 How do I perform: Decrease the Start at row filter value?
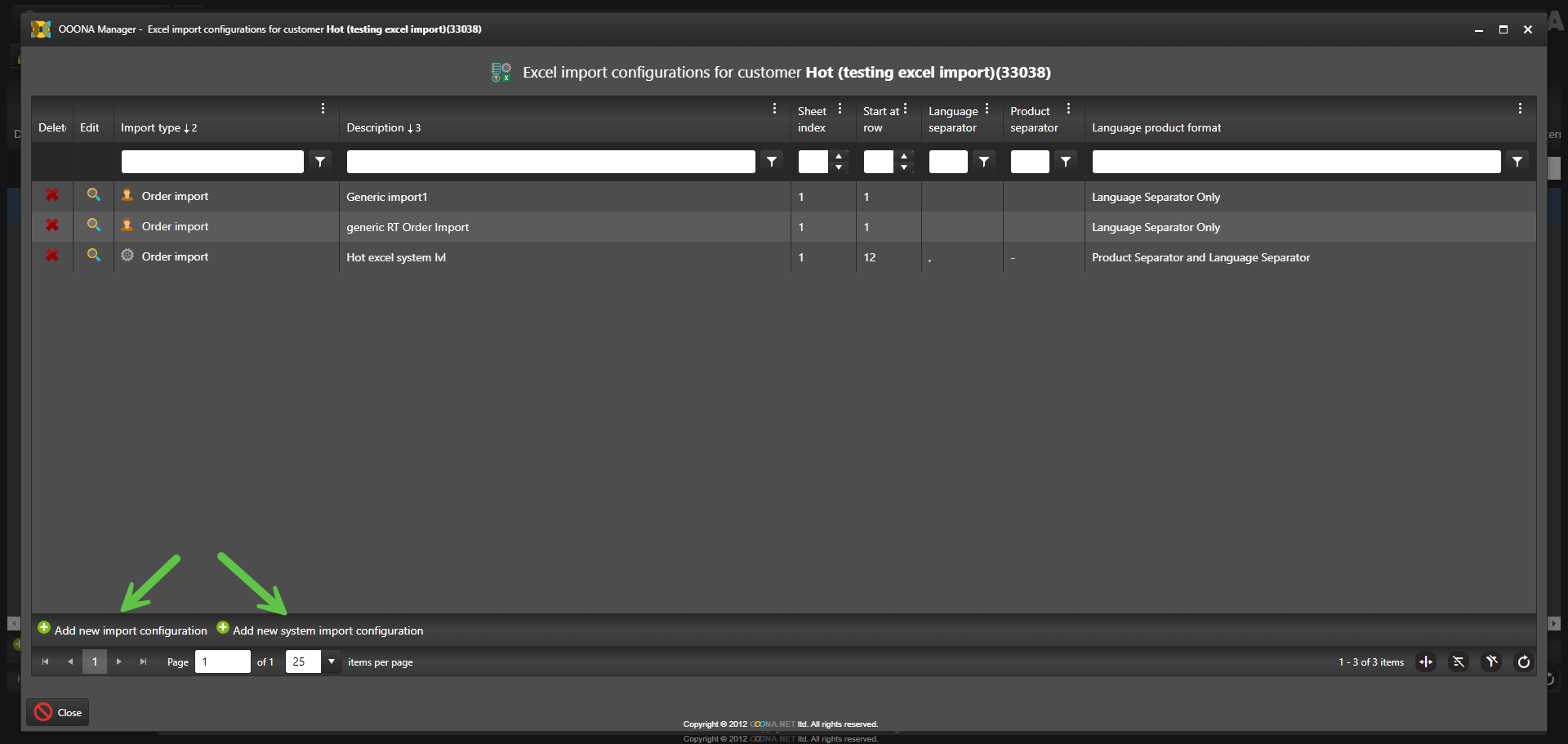click(x=904, y=167)
